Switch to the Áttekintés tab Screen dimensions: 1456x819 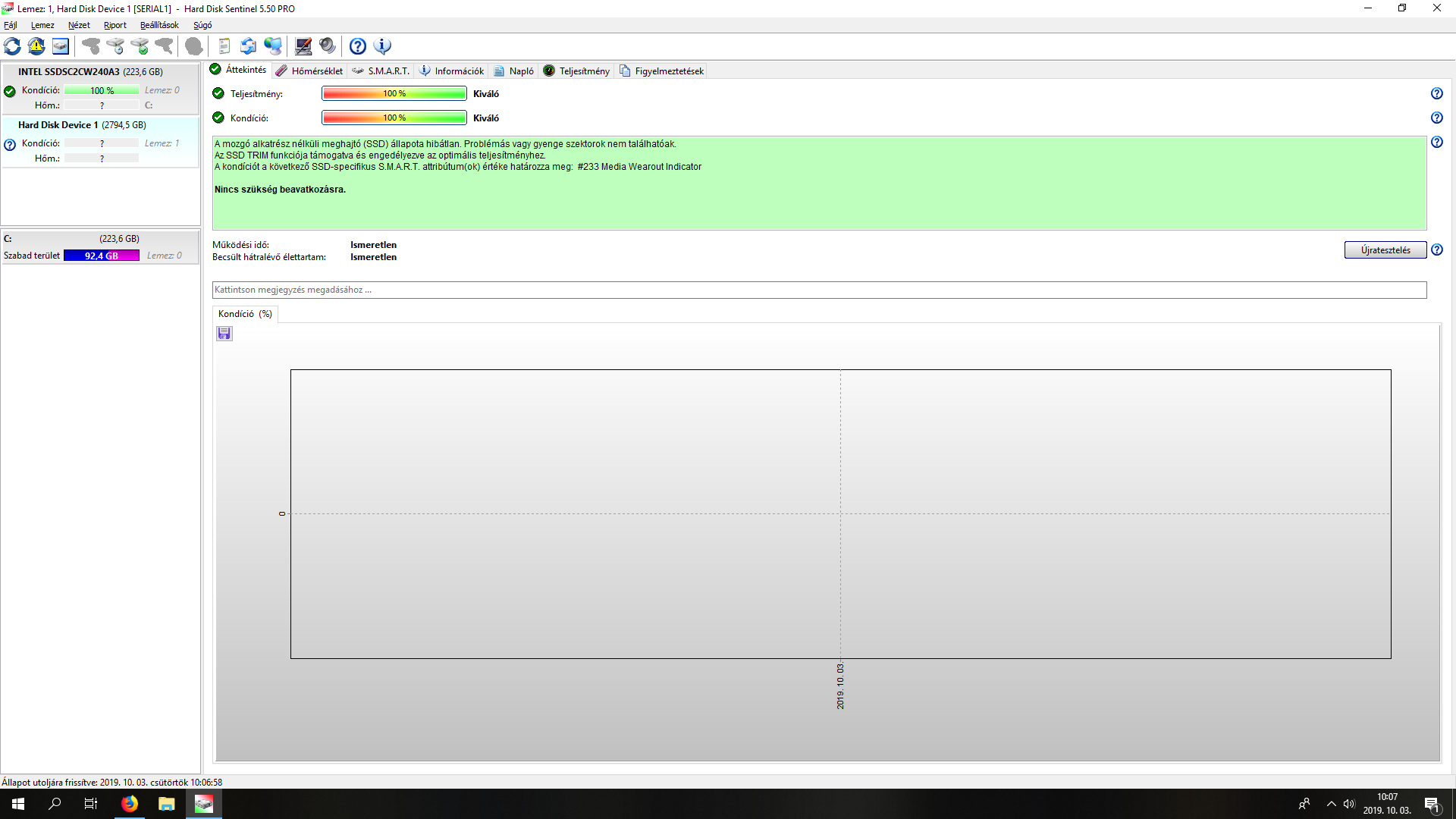(239, 70)
